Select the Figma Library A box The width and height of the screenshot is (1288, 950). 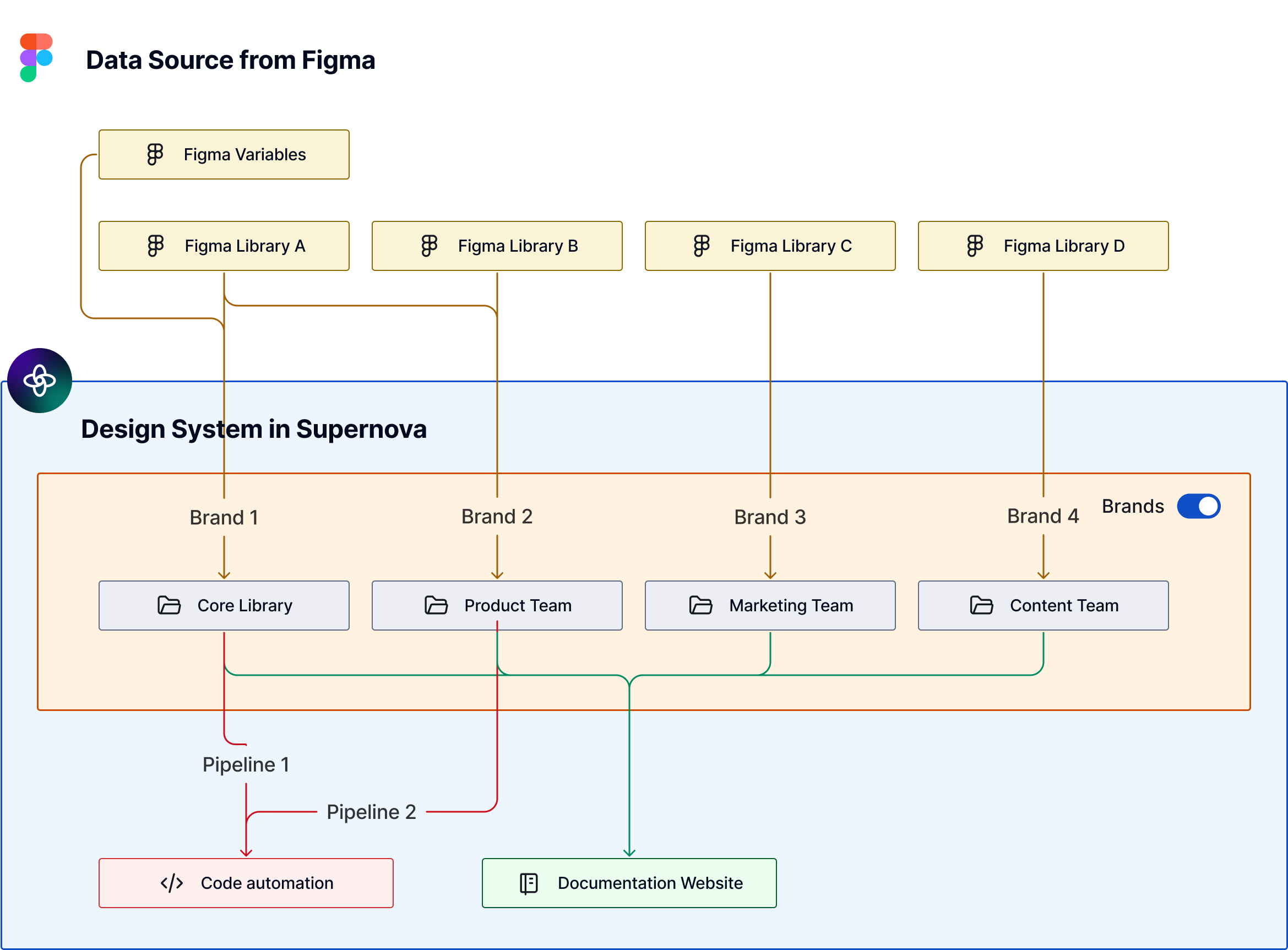[224, 246]
